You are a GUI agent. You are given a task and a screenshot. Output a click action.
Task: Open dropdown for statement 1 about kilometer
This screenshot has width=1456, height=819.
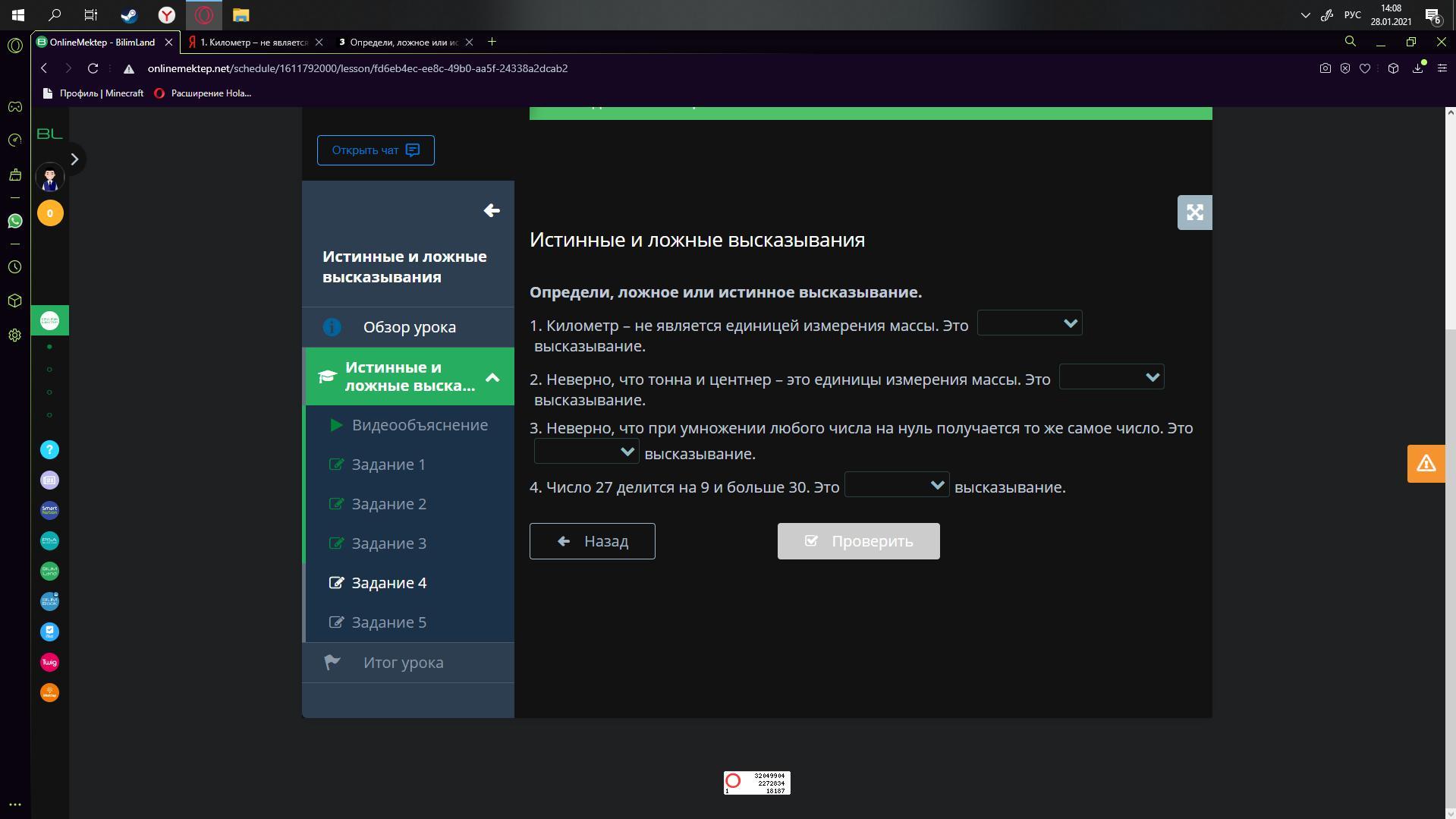(x=1029, y=323)
